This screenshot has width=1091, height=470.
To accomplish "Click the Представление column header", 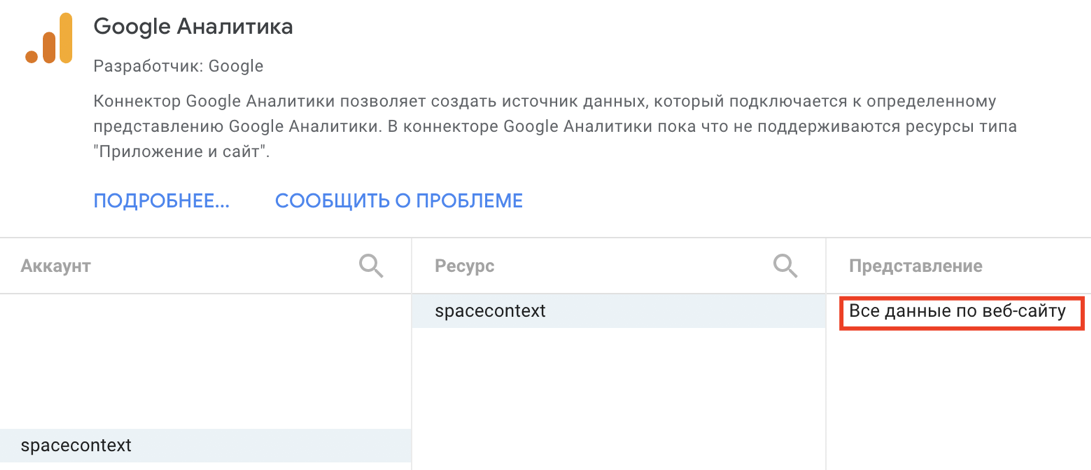I will click(x=916, y=266).
